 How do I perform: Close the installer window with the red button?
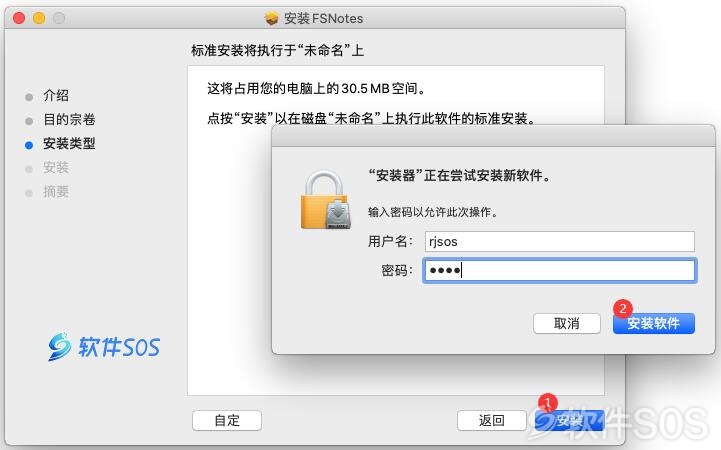[19, 18]
